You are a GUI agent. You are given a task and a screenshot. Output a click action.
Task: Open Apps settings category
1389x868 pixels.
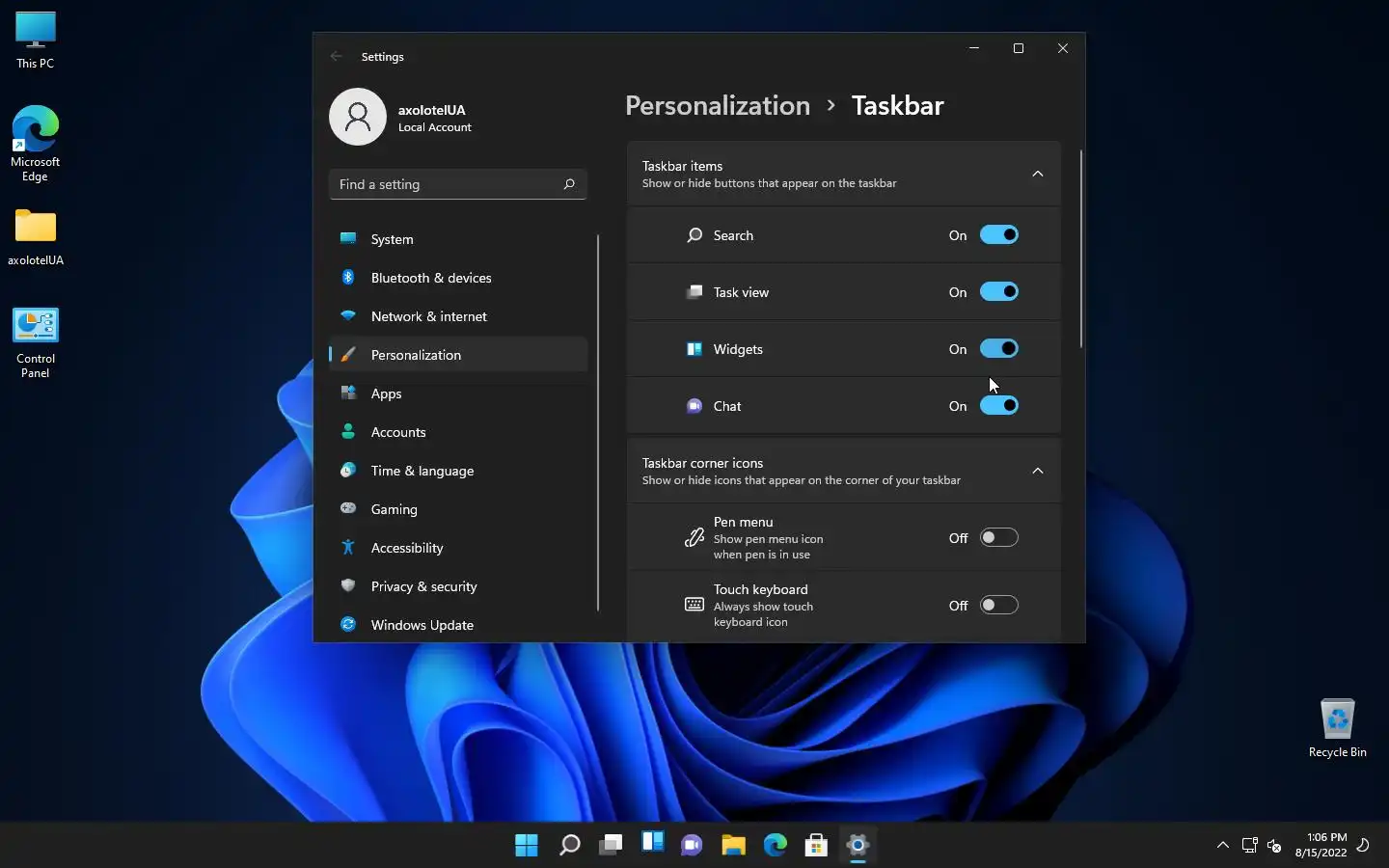pyautogui.click(x=458, y=393)
